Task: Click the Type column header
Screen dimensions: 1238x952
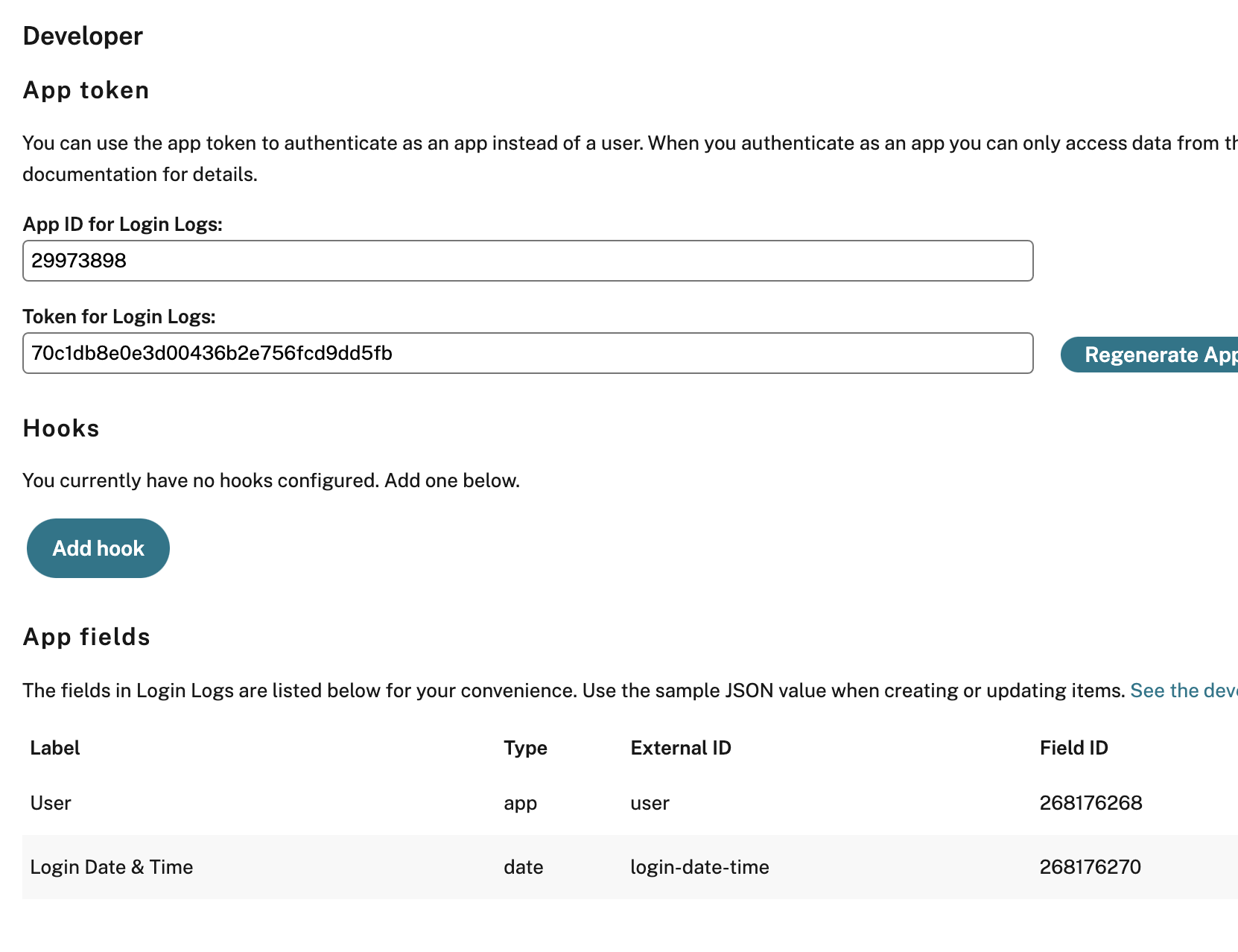Action: click(x=525, y=748)
